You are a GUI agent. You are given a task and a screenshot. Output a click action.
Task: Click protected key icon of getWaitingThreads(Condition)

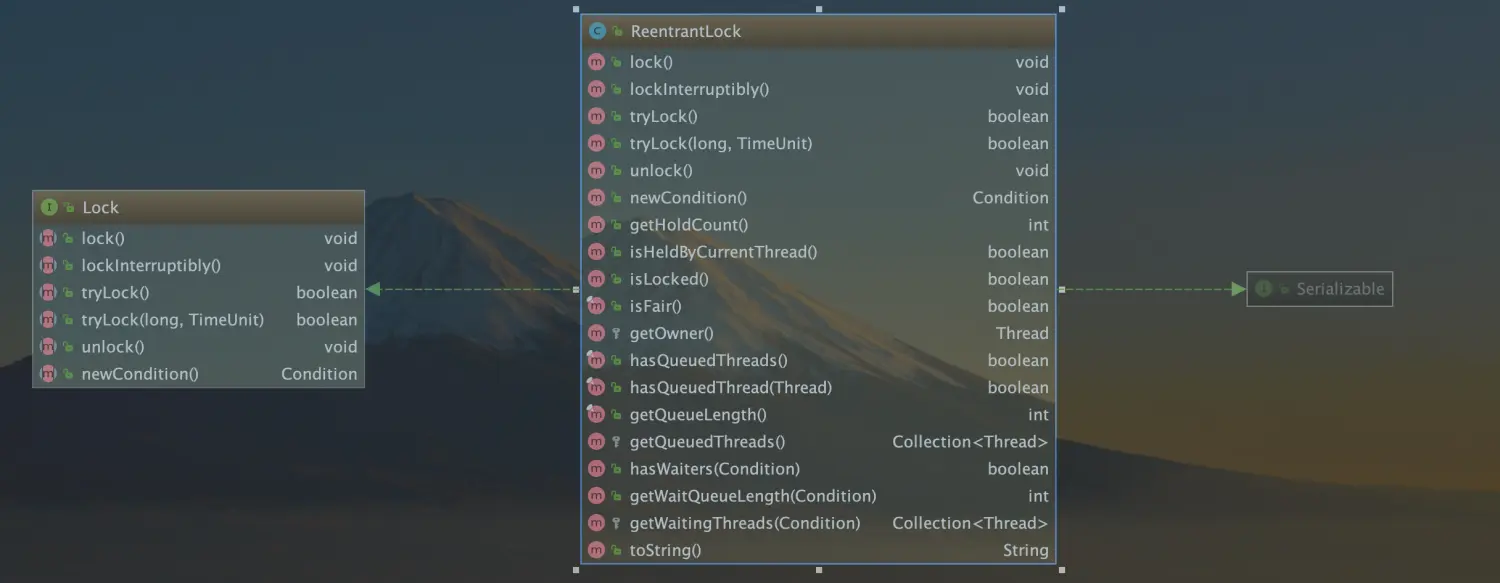coord(617,523)
